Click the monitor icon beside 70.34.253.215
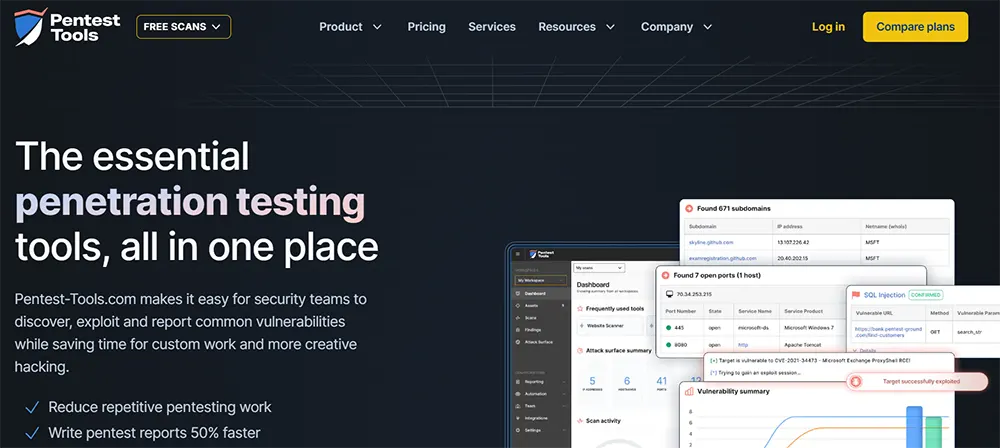This screenshot has height=448, width=1000. coord(670,294)
